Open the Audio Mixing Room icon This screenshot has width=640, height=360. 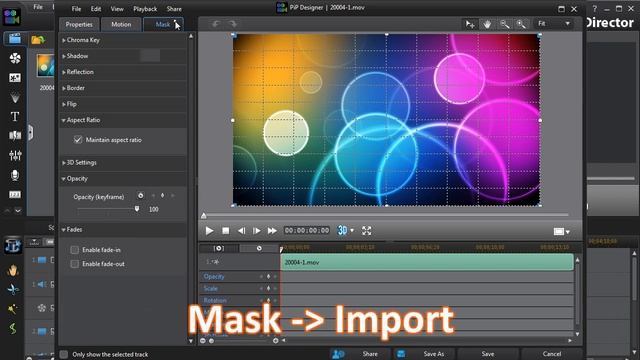coord(15,155)
